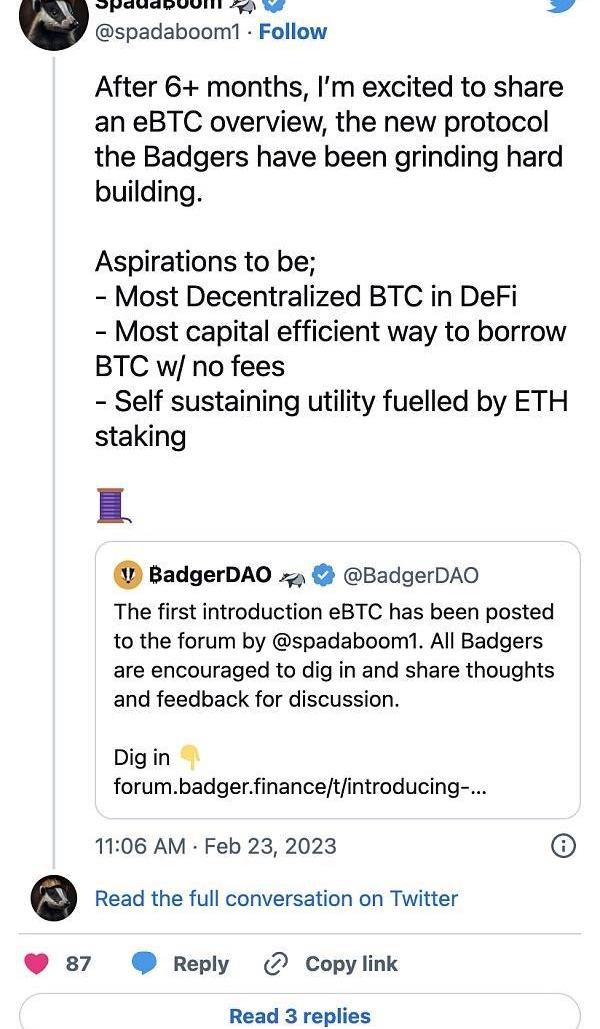The image size is (600, 1029).
Task: Click the Follow link
Action: click(x=292, y=32)
